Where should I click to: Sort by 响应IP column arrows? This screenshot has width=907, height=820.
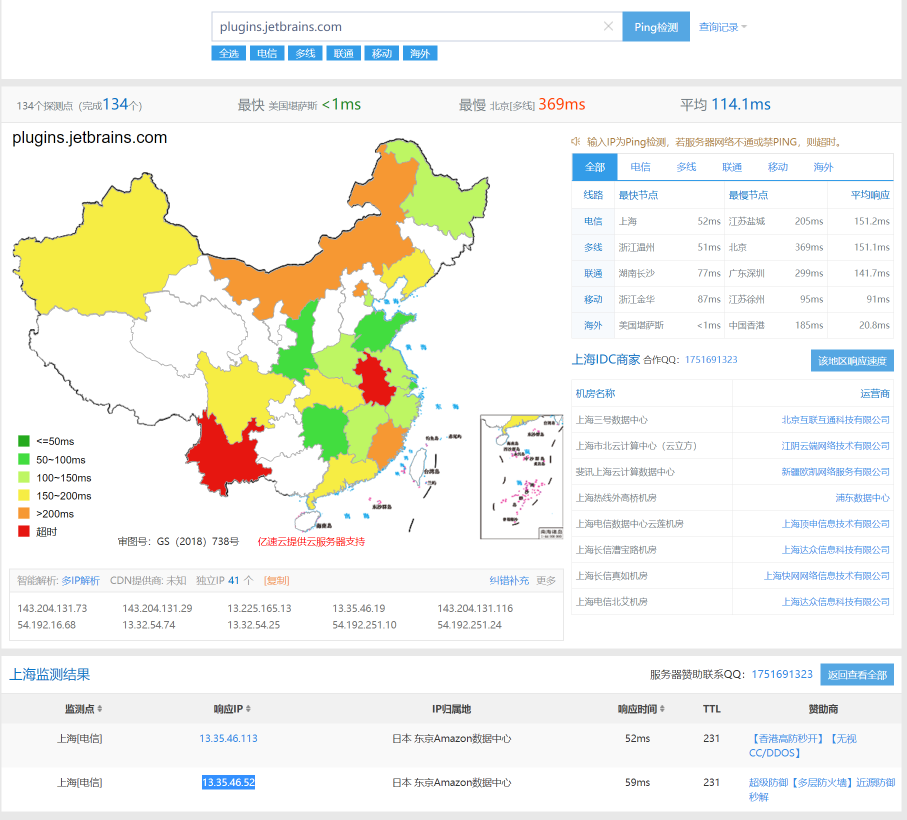click(x=248, y=709)
